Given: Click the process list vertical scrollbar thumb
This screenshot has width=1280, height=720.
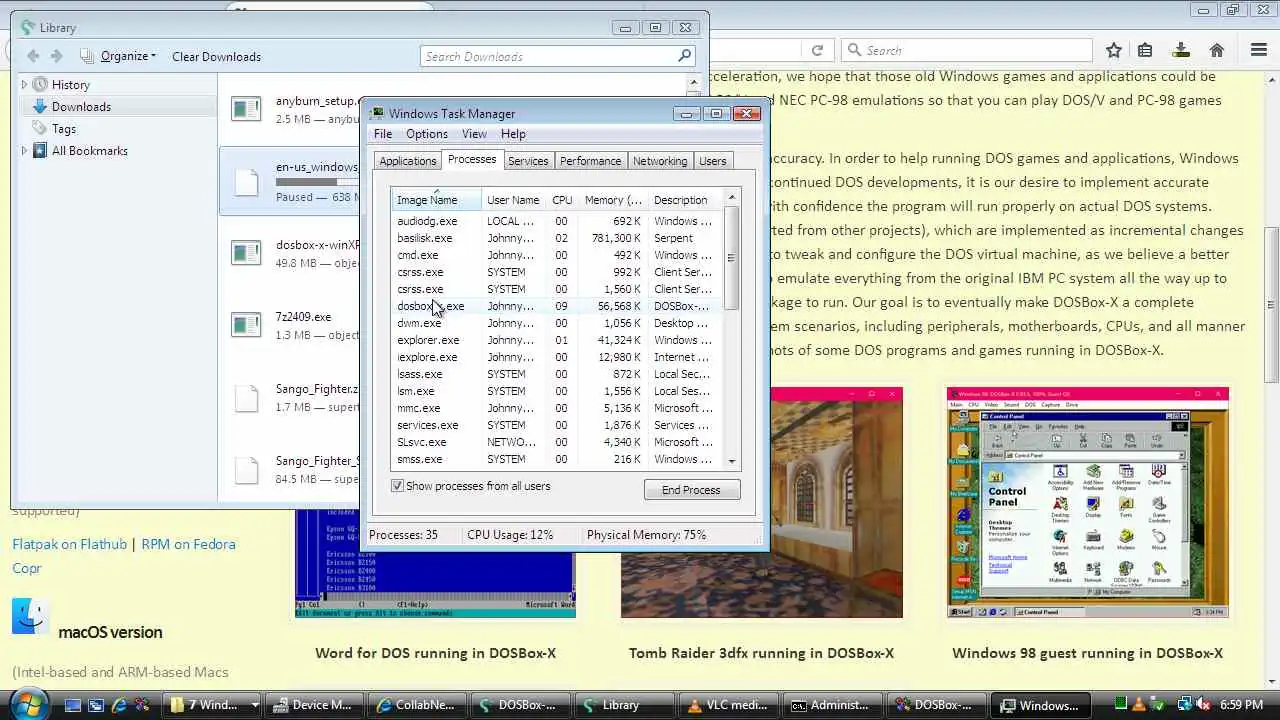Looking at the screenshot, I should pos(732,258).
